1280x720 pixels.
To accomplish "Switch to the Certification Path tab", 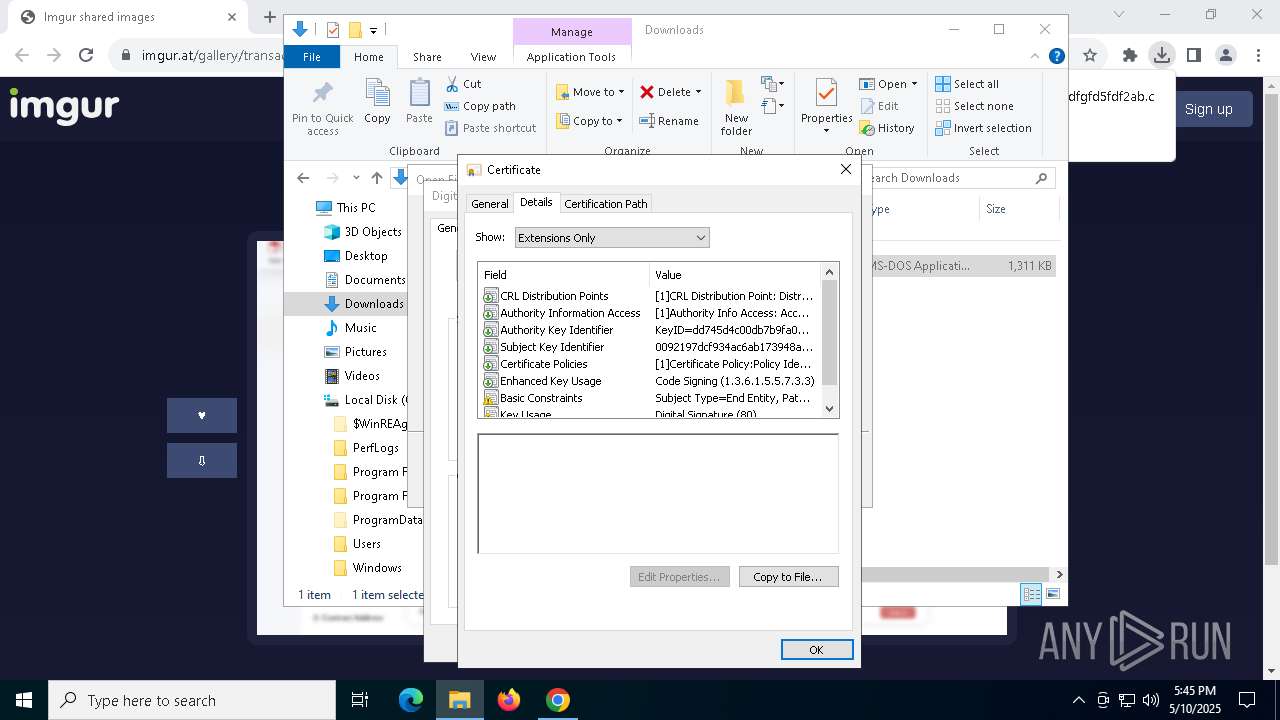I will (x=606, y=203).
